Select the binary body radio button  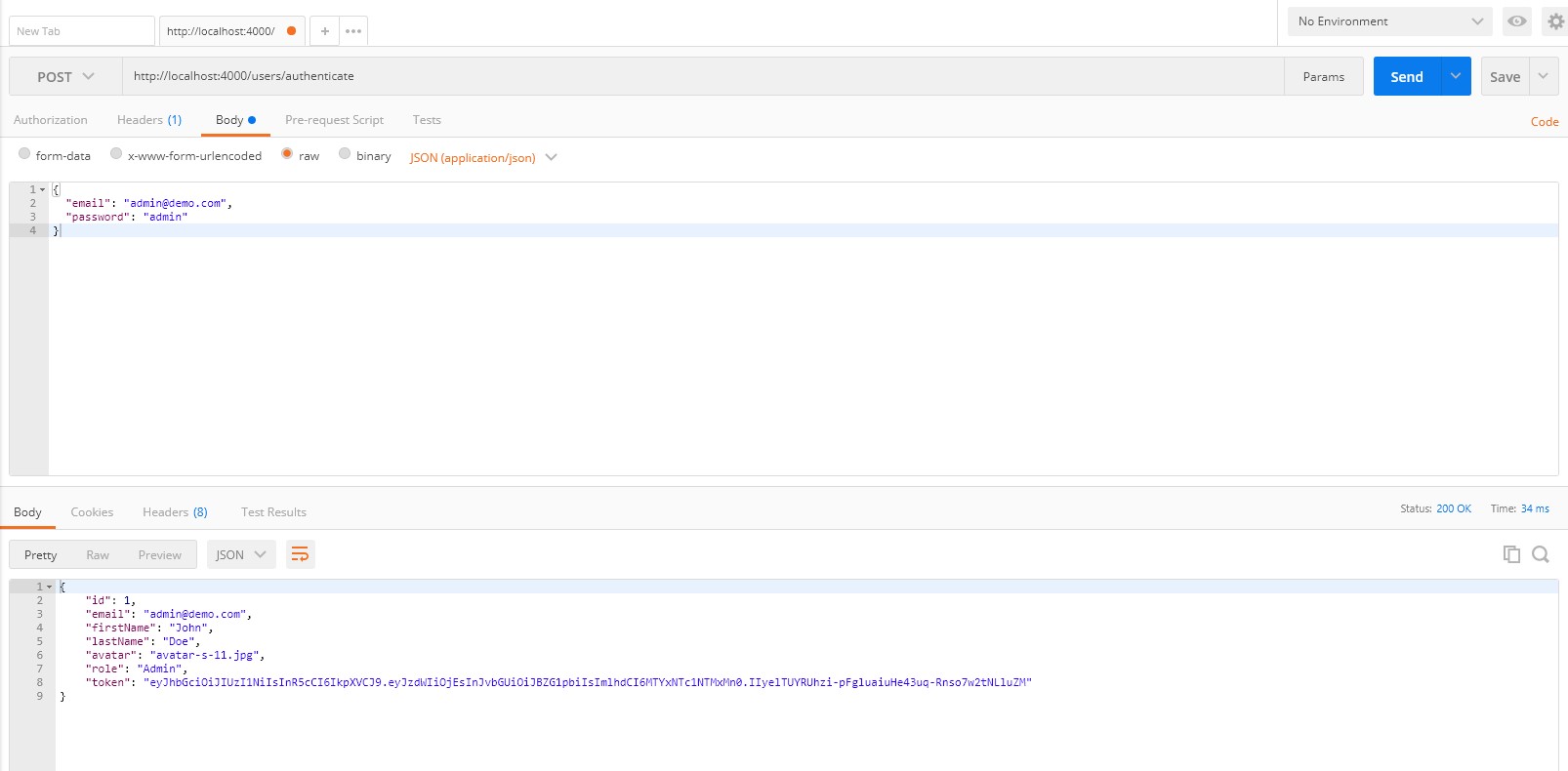click(x=345, y=154)
